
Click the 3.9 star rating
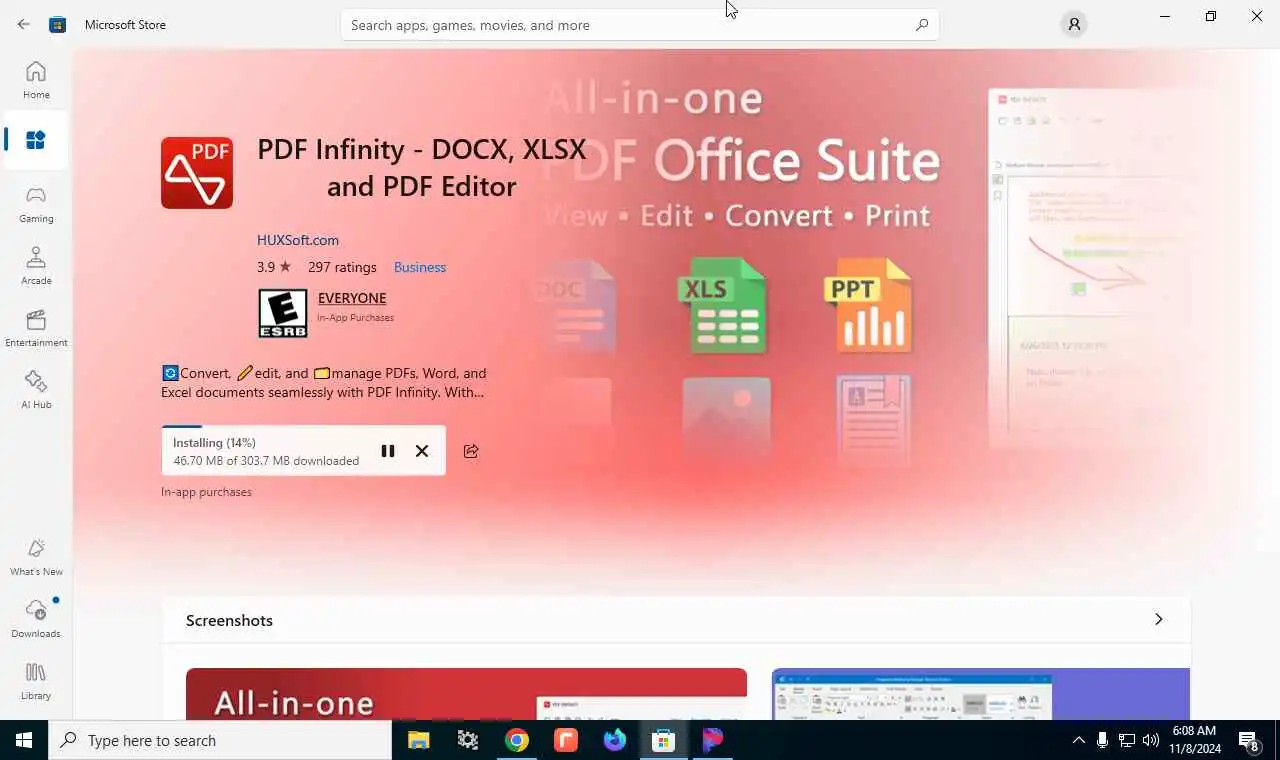coord(274,267)
